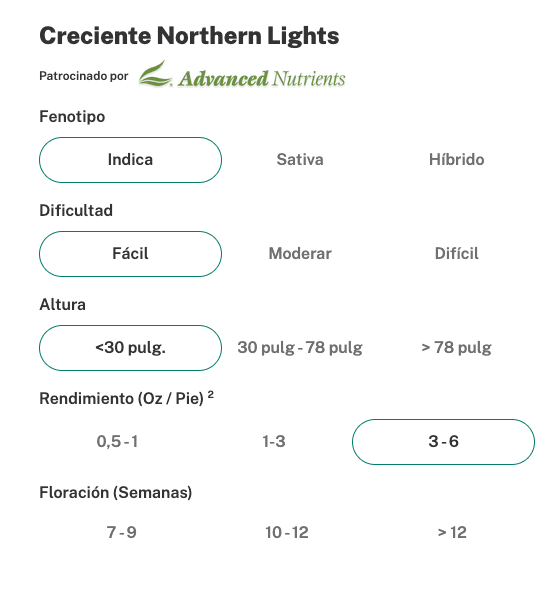Image resolution: width=554 pixels, height=614 pixels.
Task: Select 10 - 12 weeks flowering
Action: (x=287, y=533)
